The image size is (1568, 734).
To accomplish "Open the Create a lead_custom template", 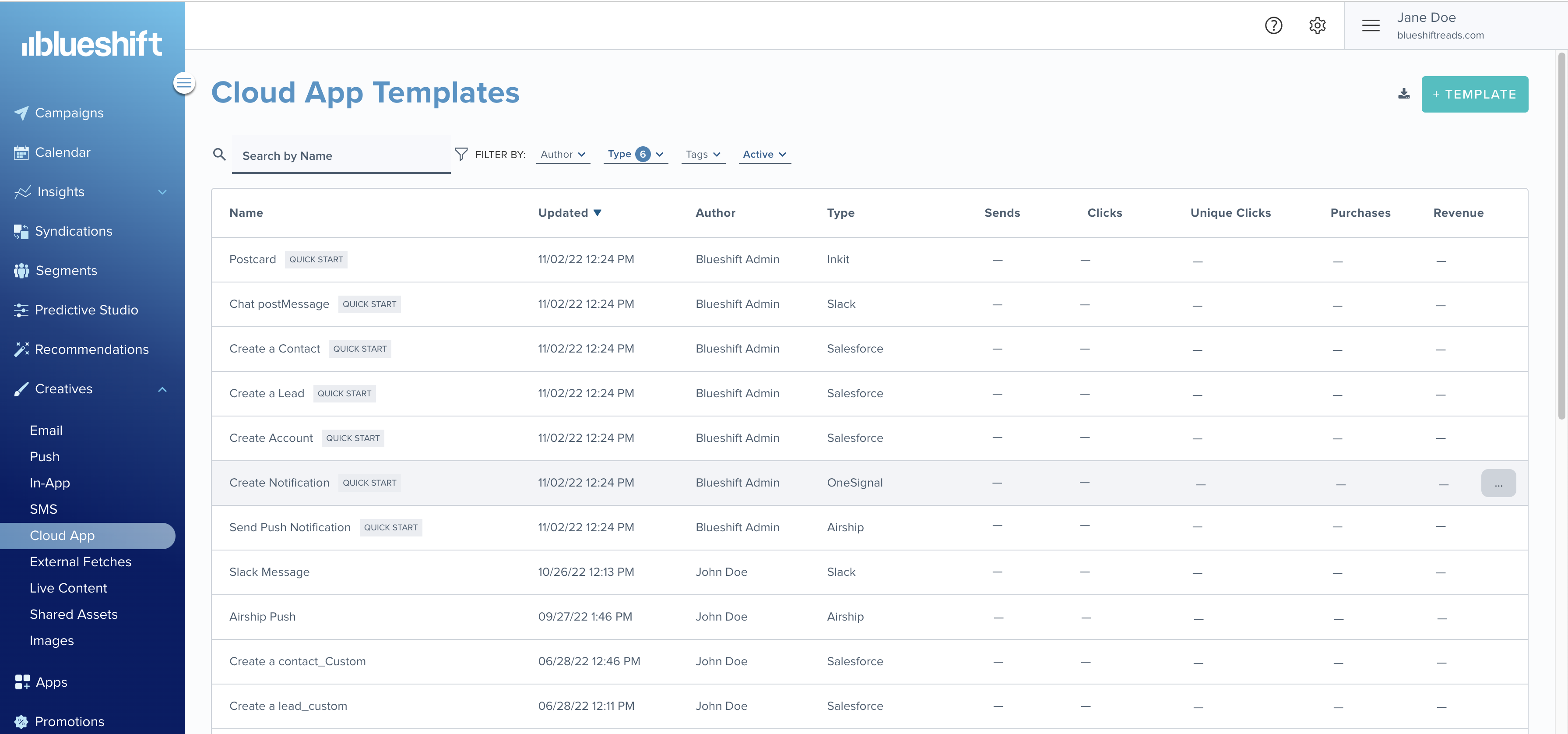I will (288, 706).
